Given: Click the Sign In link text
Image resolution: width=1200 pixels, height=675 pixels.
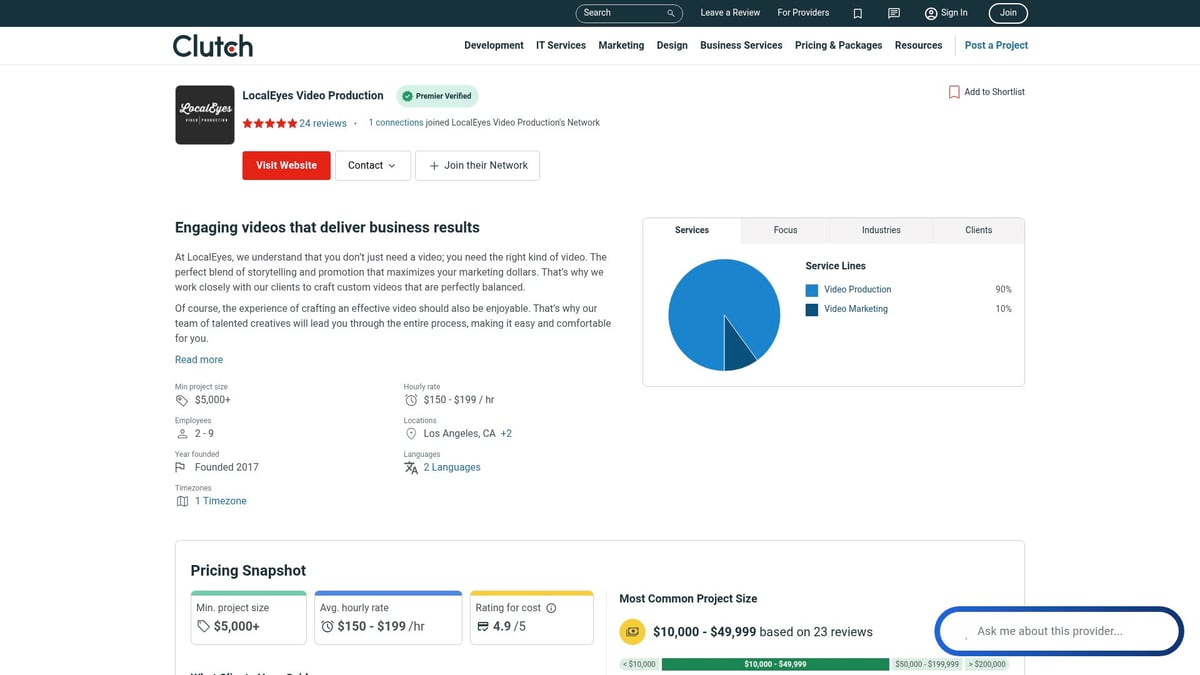Looking at the screenshot, I should tap(954, 13).
